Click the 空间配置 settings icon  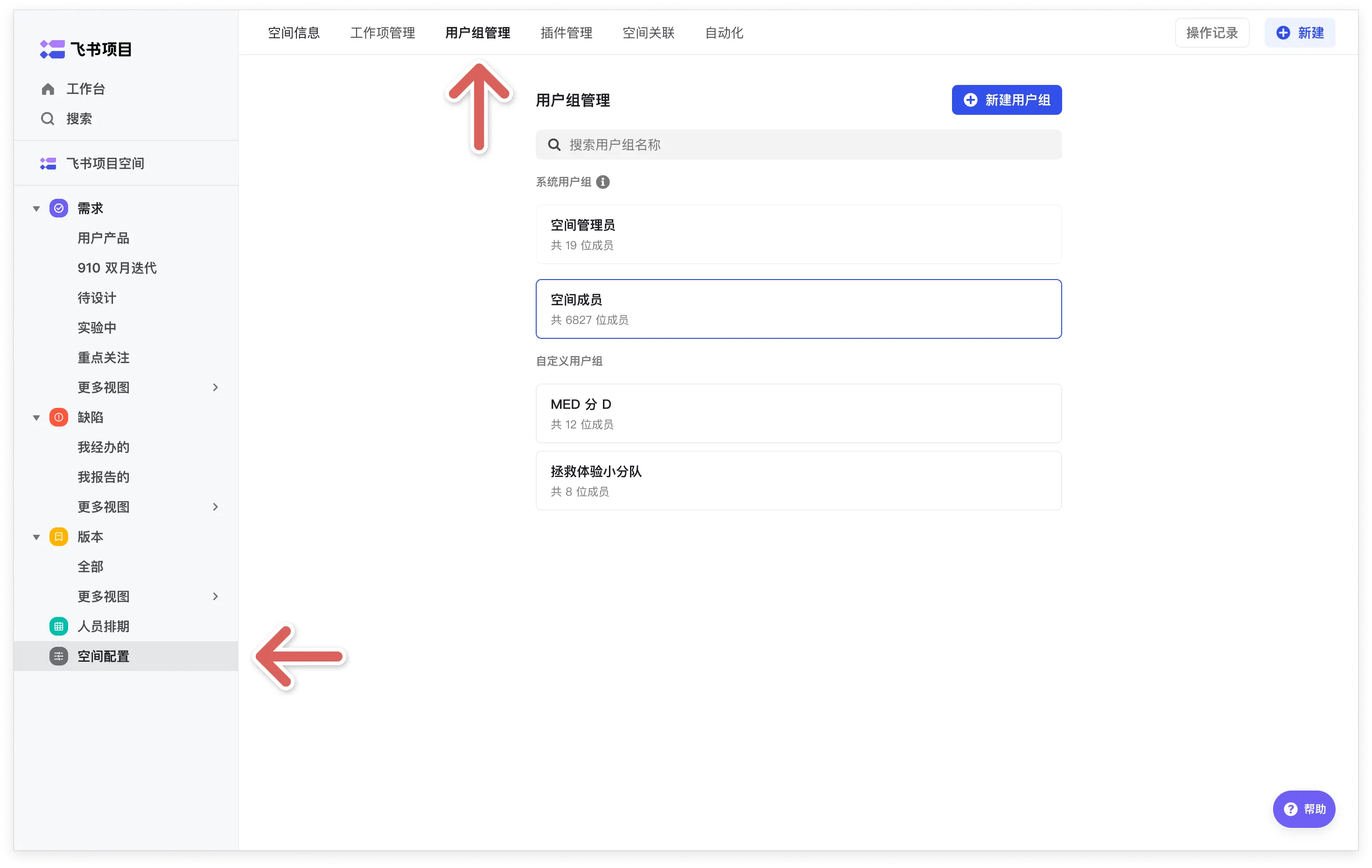click(59, 656)
